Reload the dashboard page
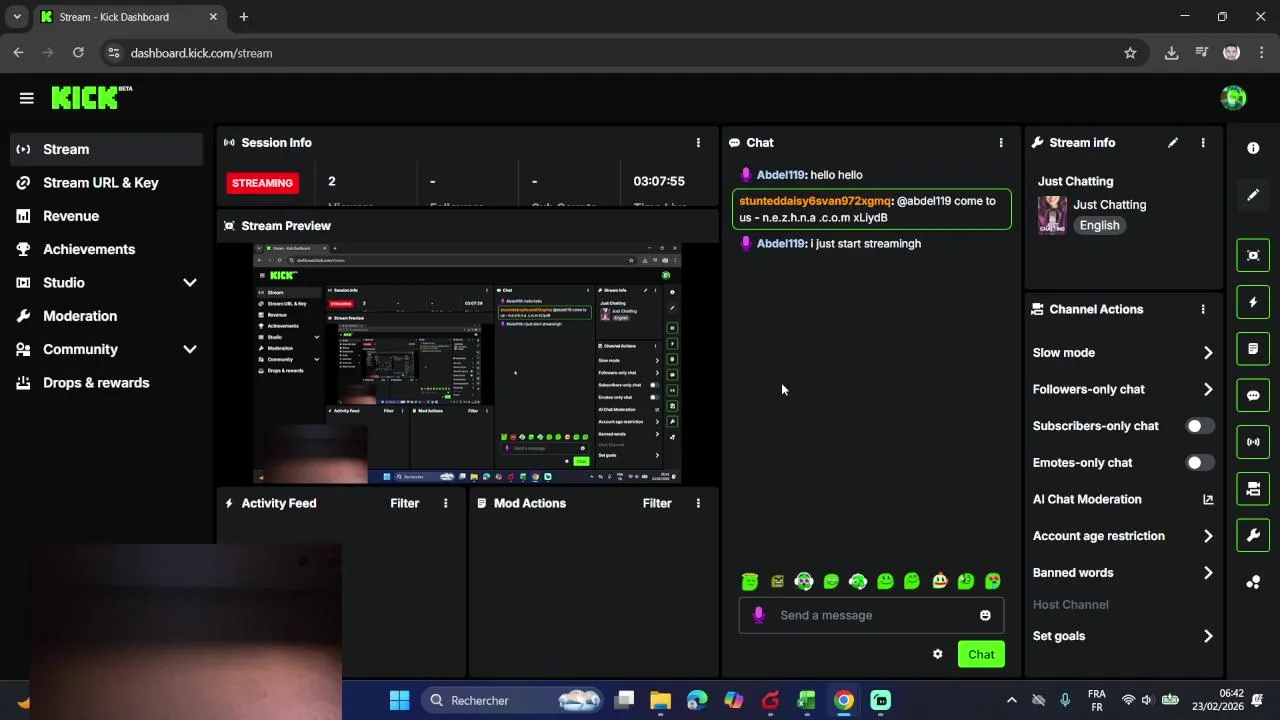 [x=78, y=53]
